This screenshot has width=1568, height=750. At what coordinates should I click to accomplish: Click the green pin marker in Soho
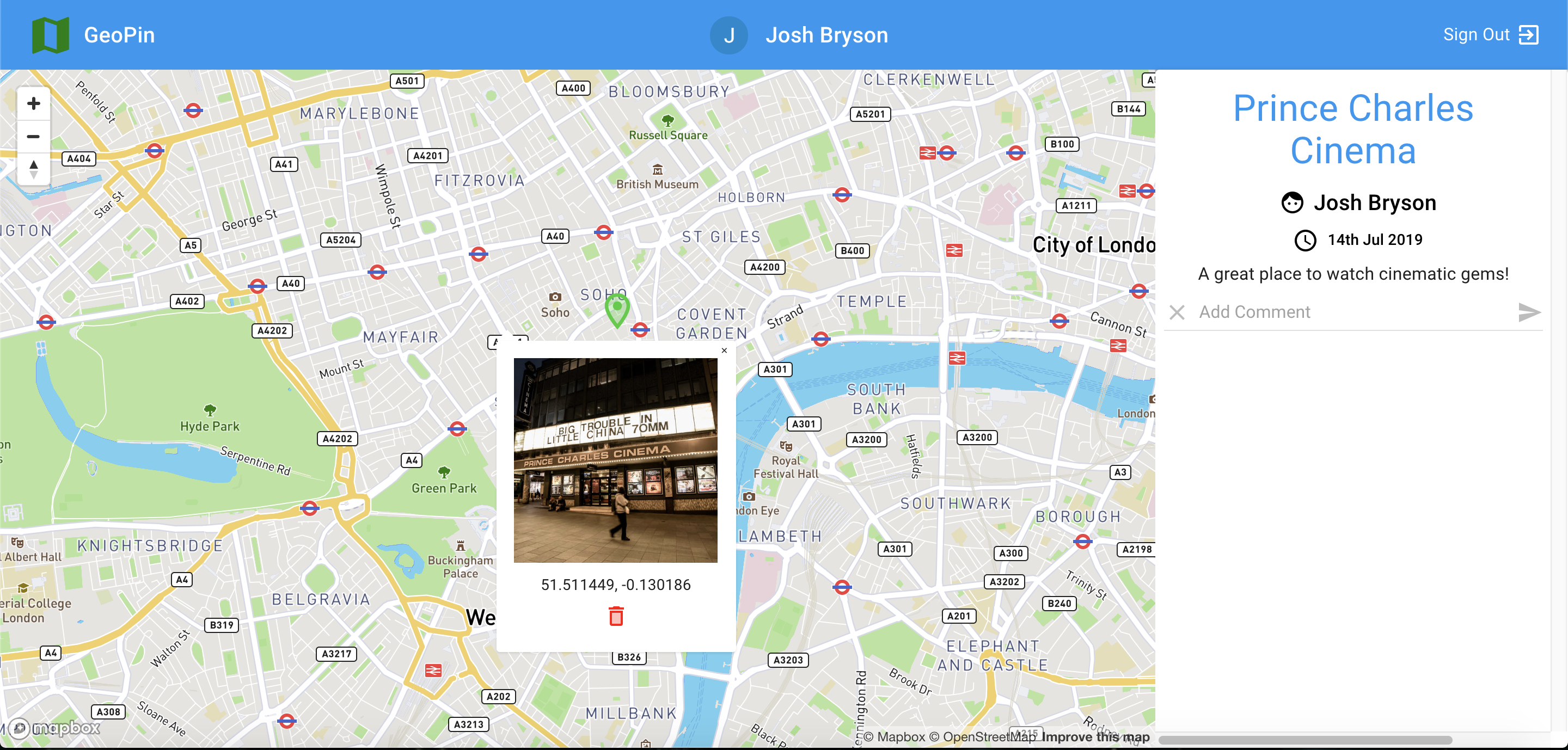click(x=617, y=309)
